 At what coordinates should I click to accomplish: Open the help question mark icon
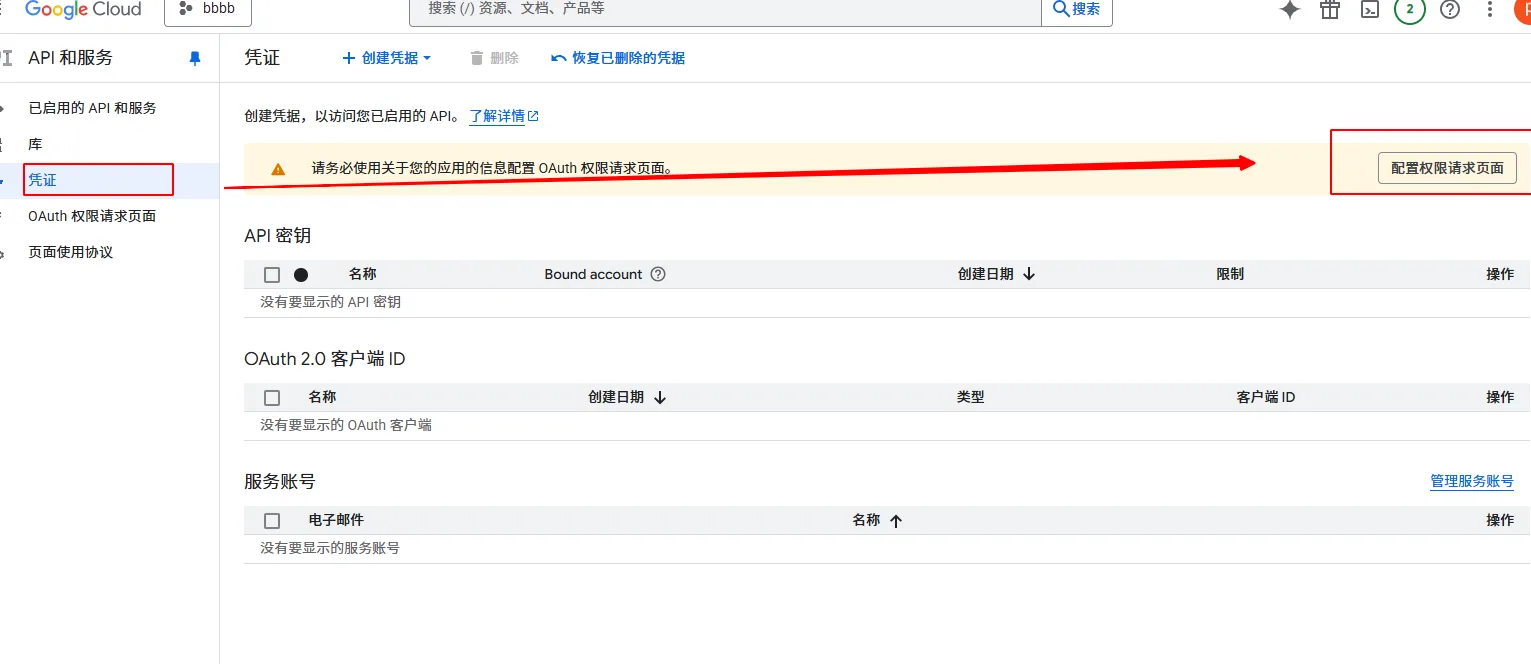tap(1450, 10)
